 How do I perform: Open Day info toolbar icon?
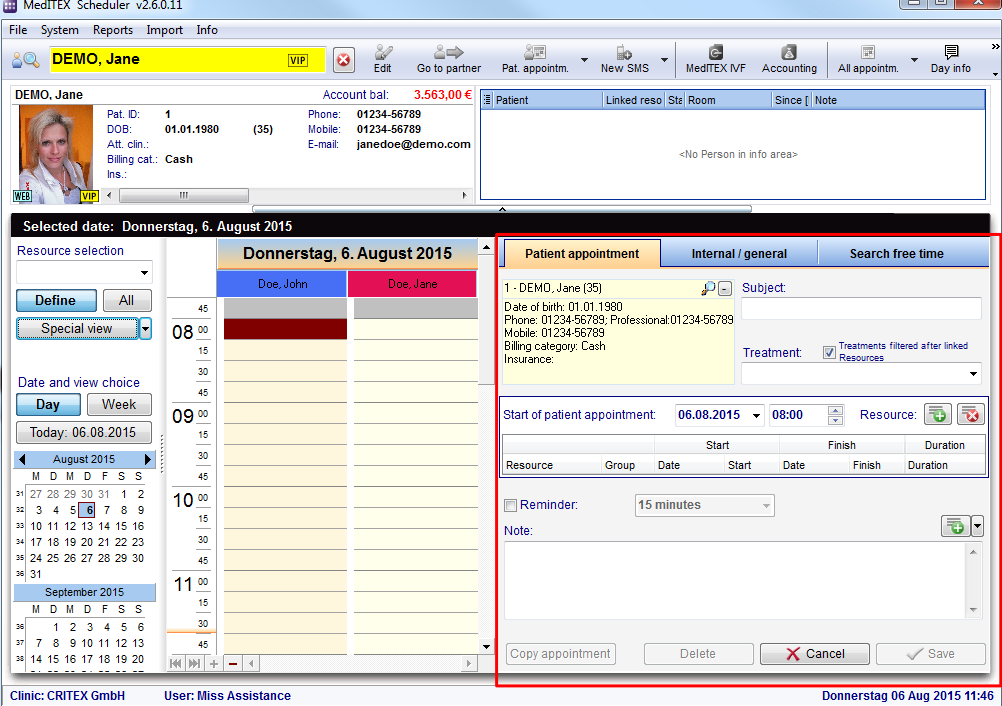[950, 59]
